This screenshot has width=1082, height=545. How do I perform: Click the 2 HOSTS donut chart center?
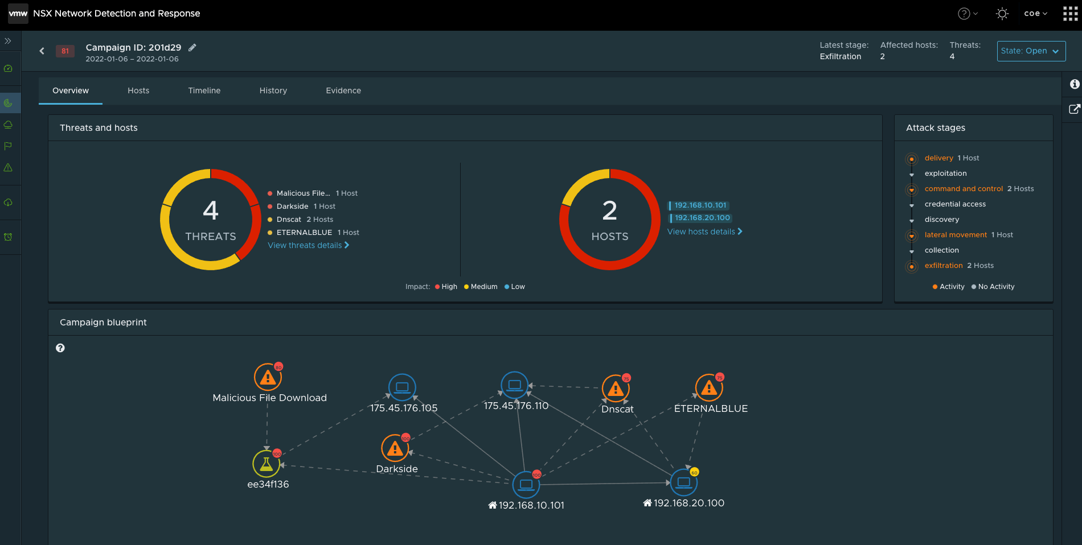(x=609, y=220)
